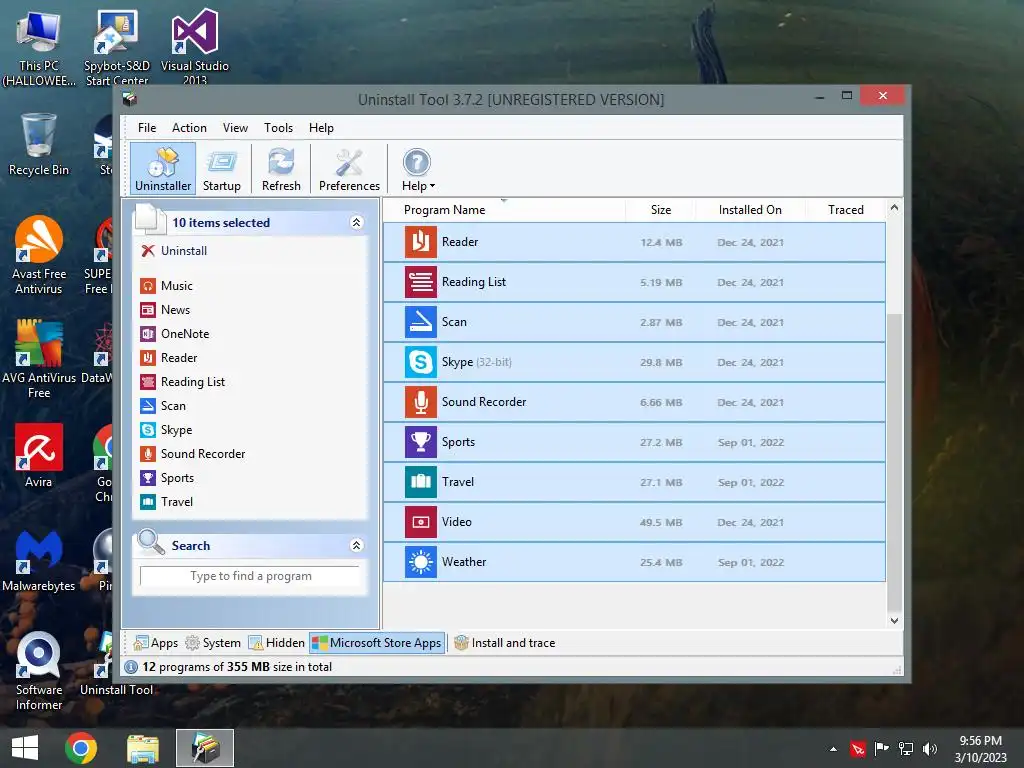Select the Visual Studio 2013 desktop icon

pos(195,47)
